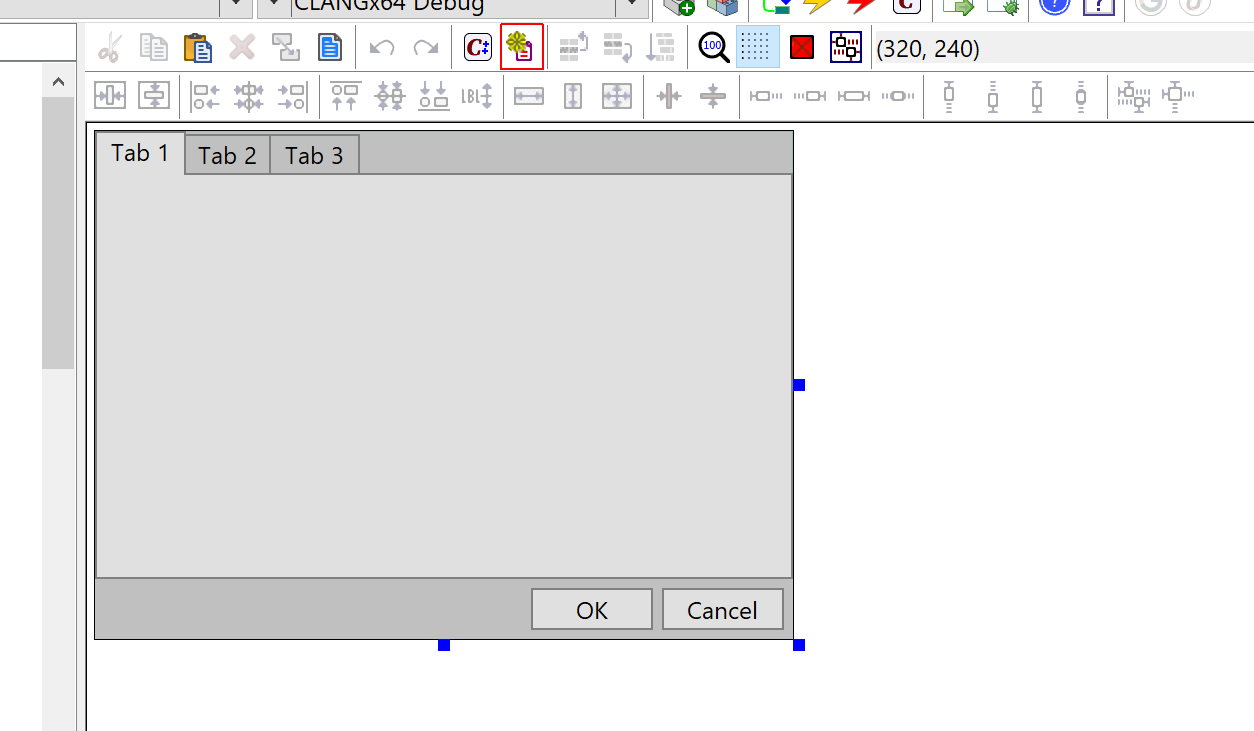Click the Redo arrow icon
Screen dimensions: 1254x731
click(426, 47)
